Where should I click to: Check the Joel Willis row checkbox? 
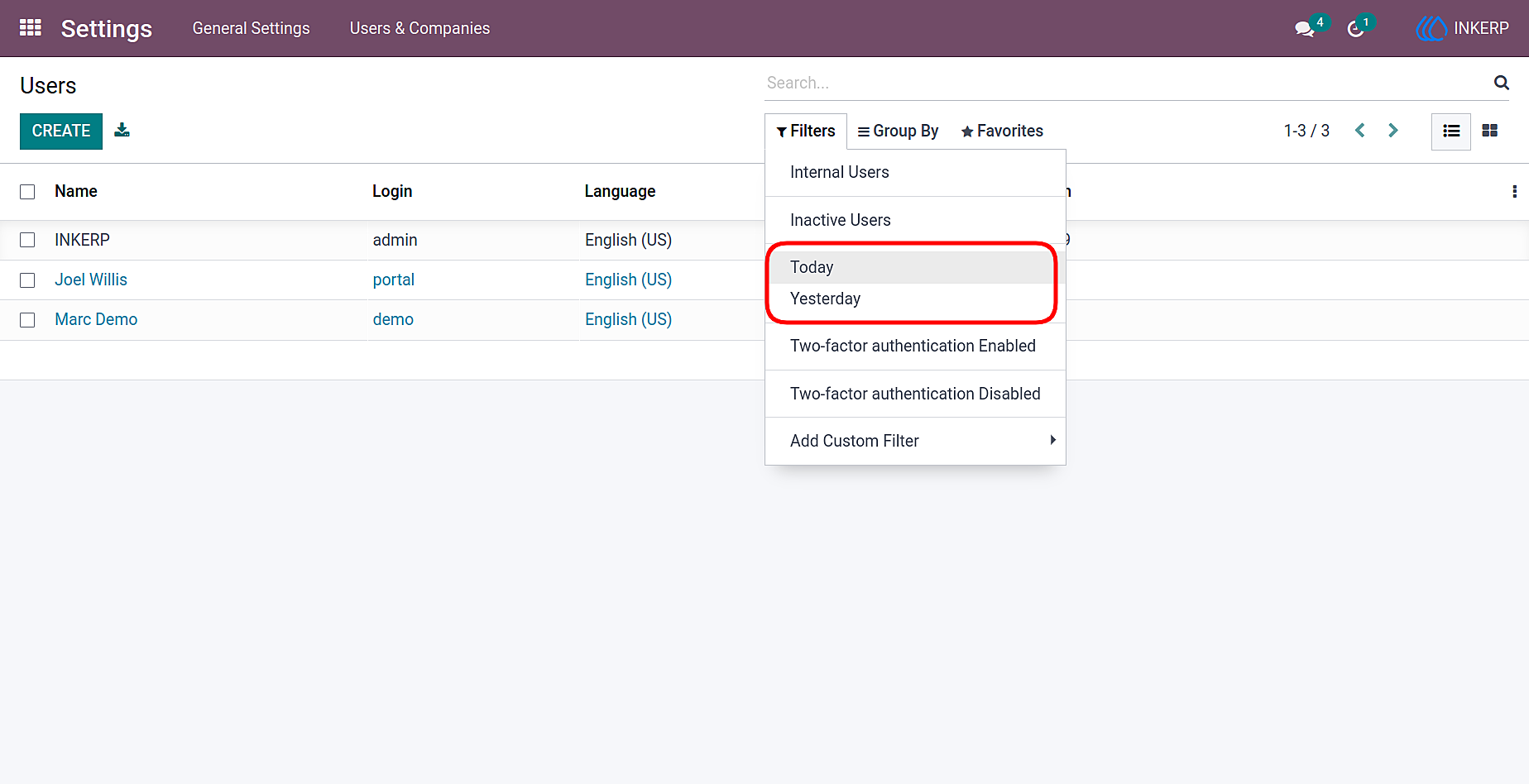pyautogui.click(x=27, y=280)
